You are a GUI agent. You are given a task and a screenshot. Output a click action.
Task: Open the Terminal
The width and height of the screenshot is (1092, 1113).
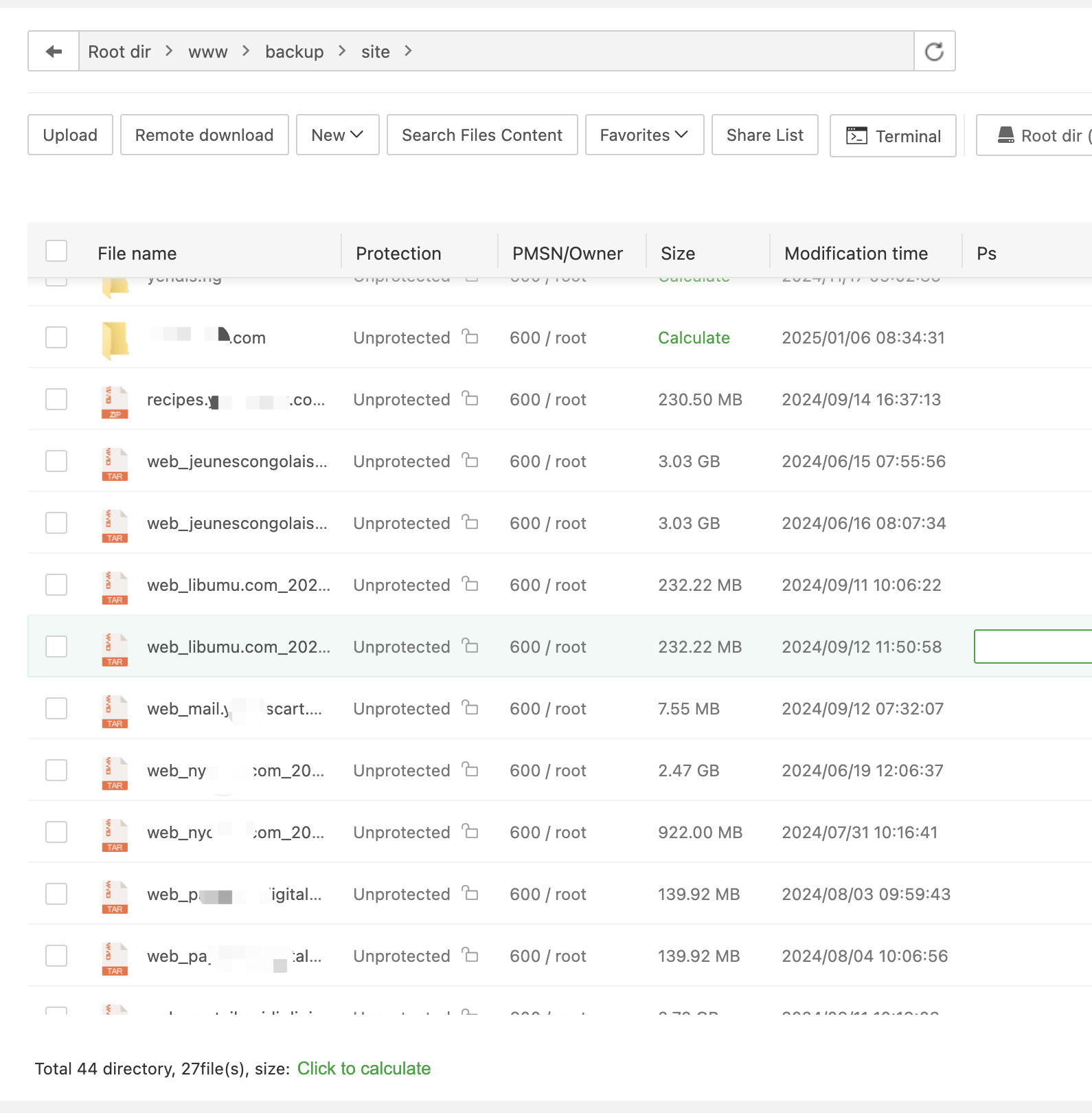coord(892,136)
